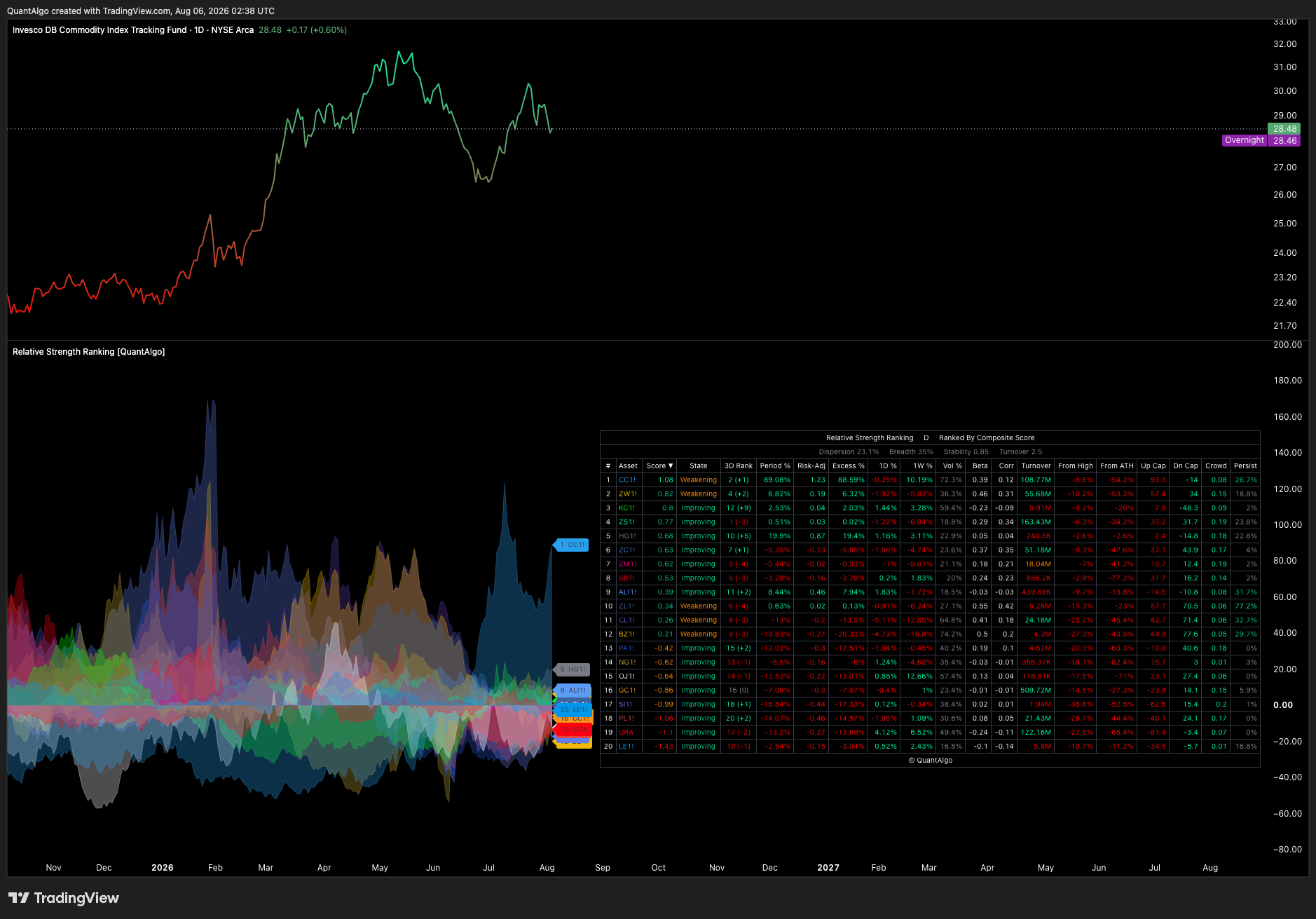Click the Turnover column header

click(x=1036, y=466)
